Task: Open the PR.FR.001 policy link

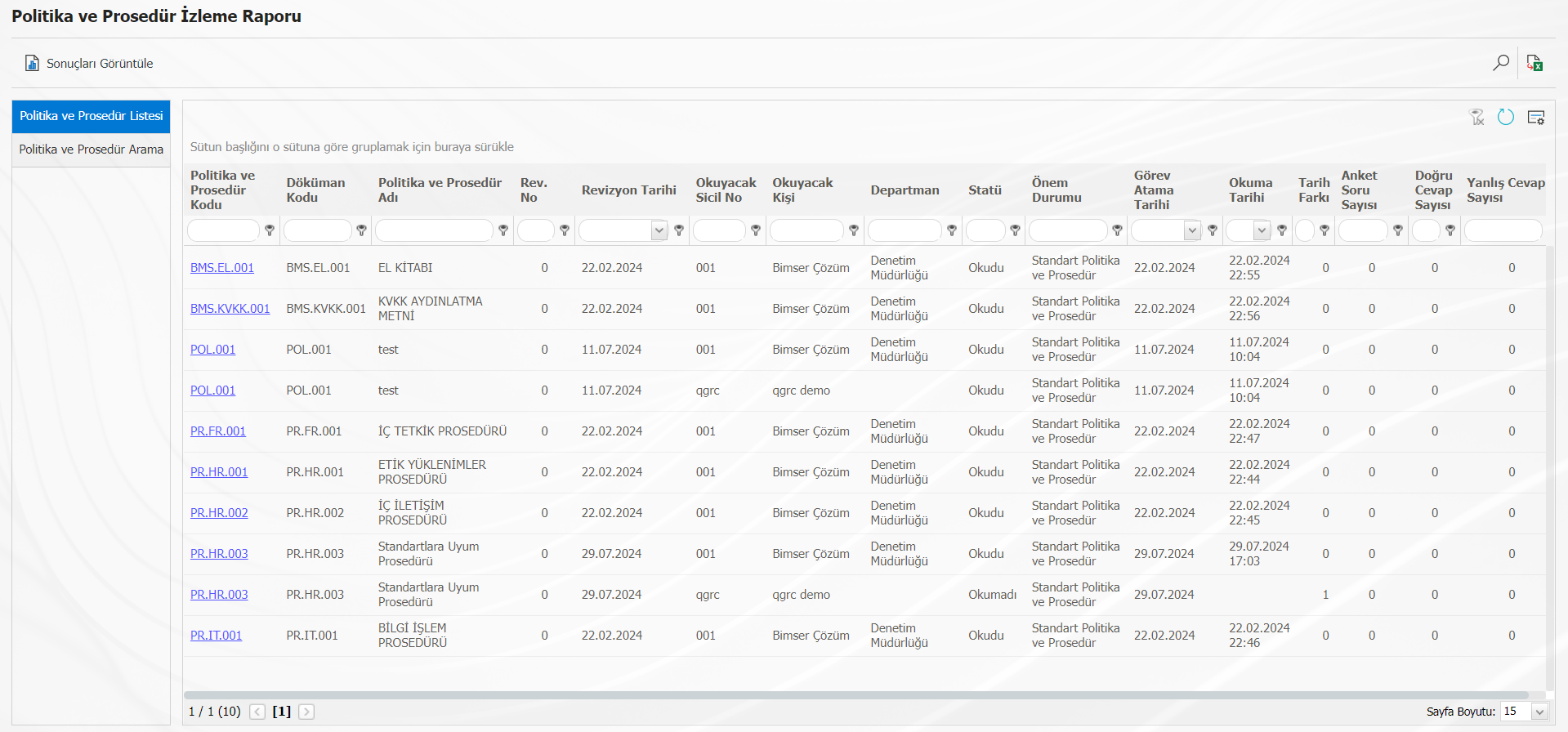Action: point(218,431)
